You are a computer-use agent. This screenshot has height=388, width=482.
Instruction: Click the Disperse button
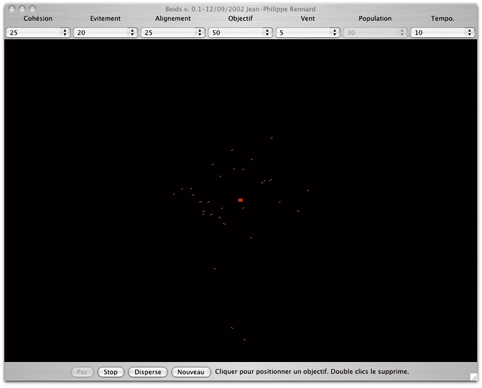[x=148, y=372]
